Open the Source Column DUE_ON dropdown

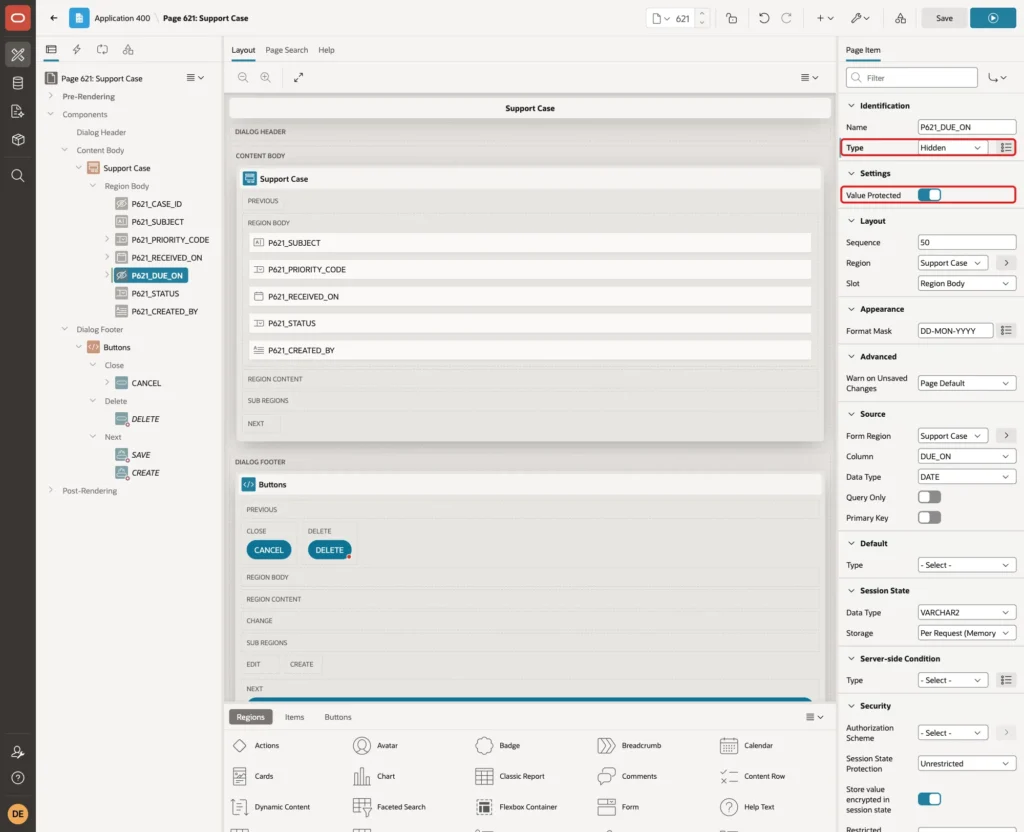tap(967, 456)
